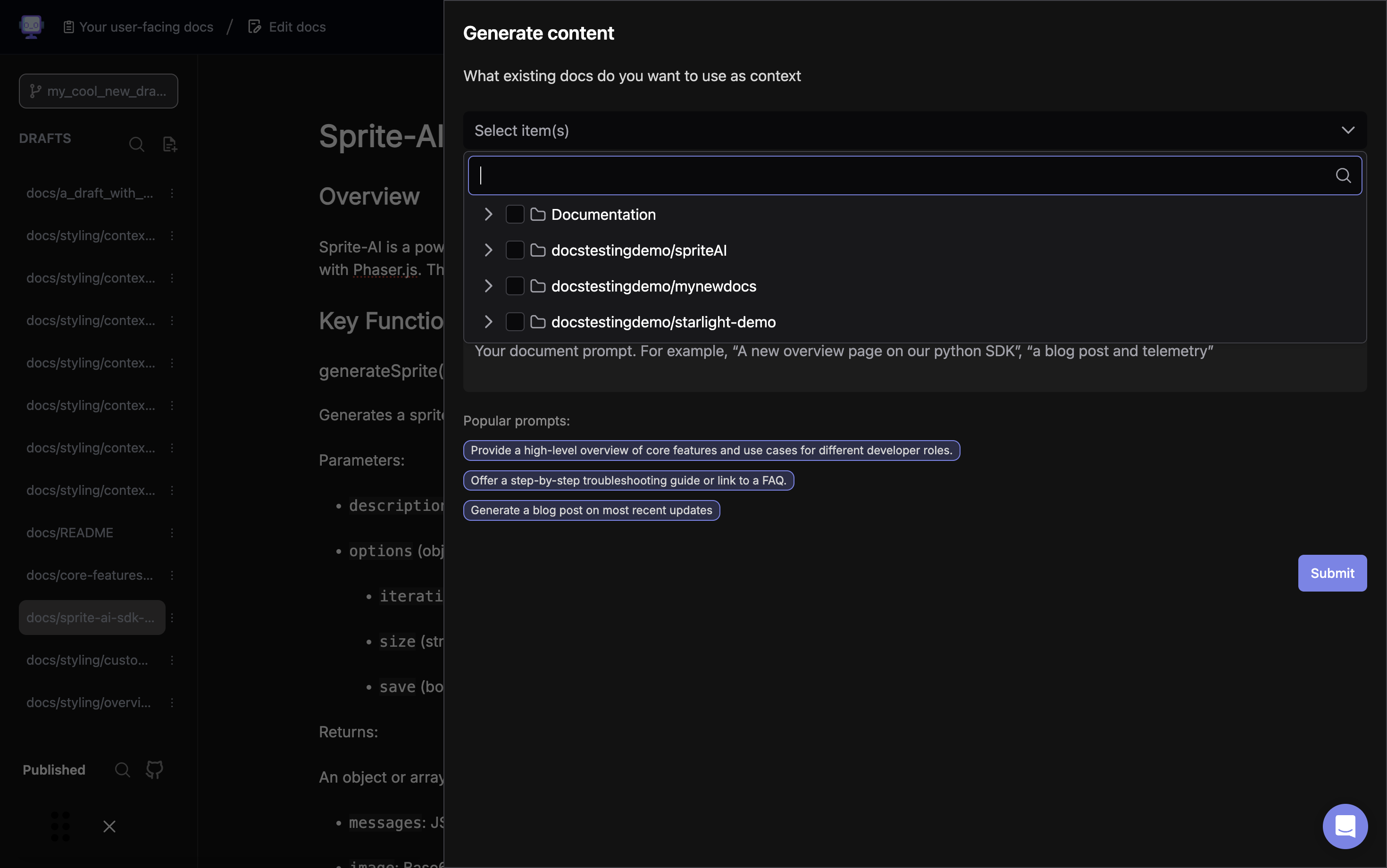Collapse the Select item(s) dropdown
This screenshot has height=868, width=1387.
(x=1347, y=130)
